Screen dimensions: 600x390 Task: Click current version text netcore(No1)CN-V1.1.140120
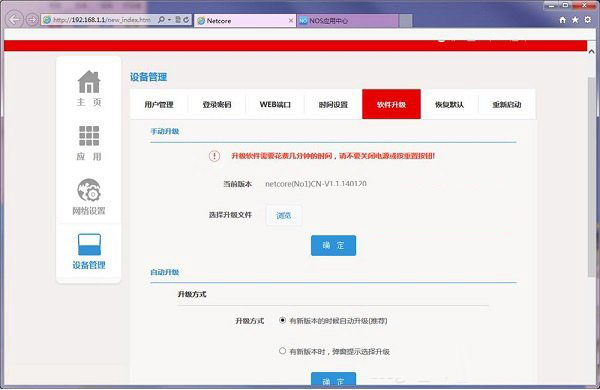point(316,184)
